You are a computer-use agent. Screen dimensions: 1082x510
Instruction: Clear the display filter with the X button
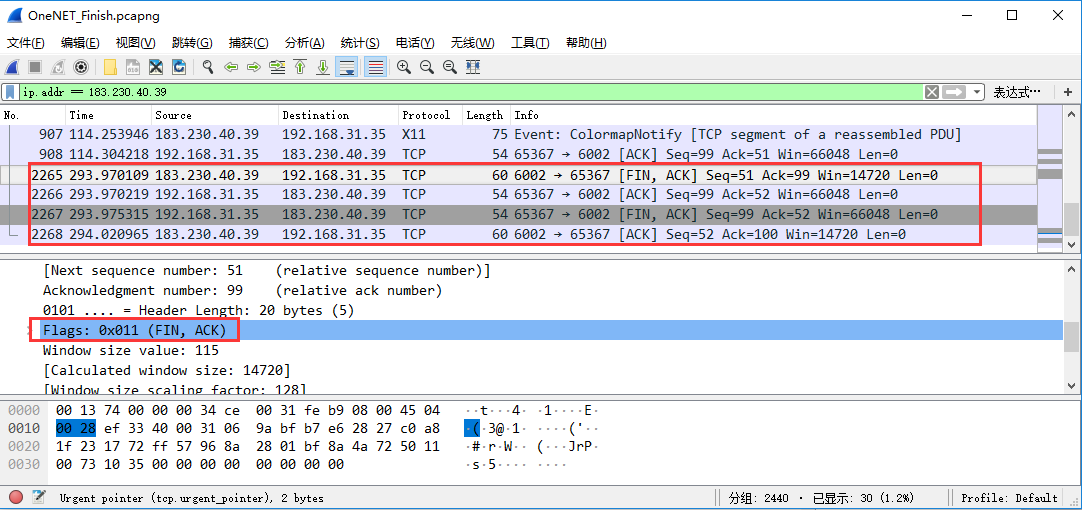pyautogui.click(x=932, y=92)
